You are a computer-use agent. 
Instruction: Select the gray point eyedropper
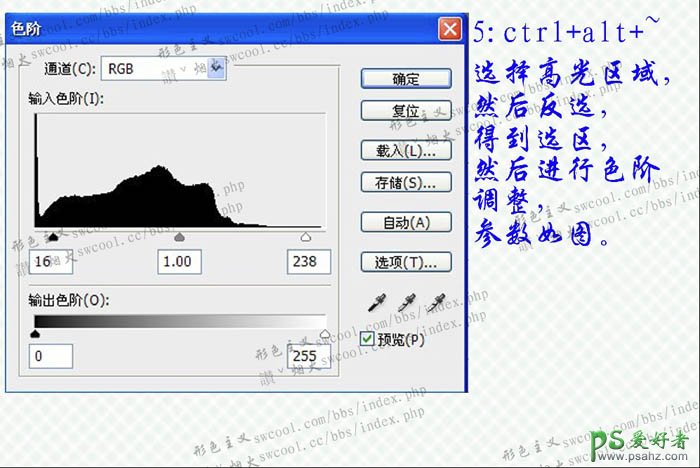407,302
